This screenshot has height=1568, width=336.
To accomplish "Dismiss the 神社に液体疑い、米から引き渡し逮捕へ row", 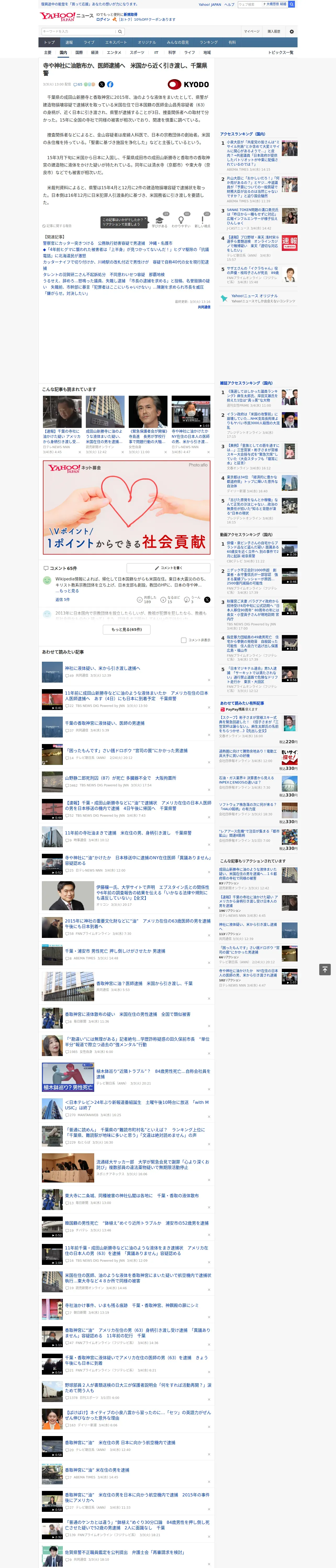I will [209, 680].
